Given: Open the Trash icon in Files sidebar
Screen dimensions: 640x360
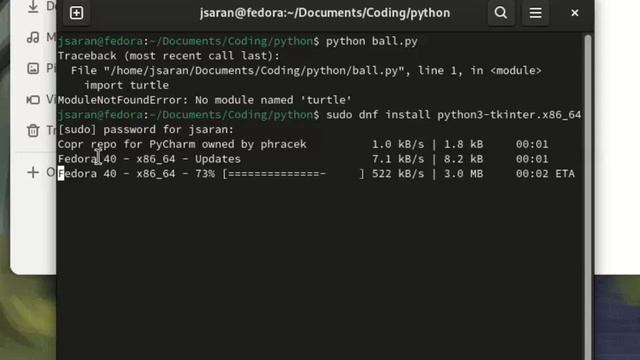Looking at the screenshot, I should pos(33,131).
